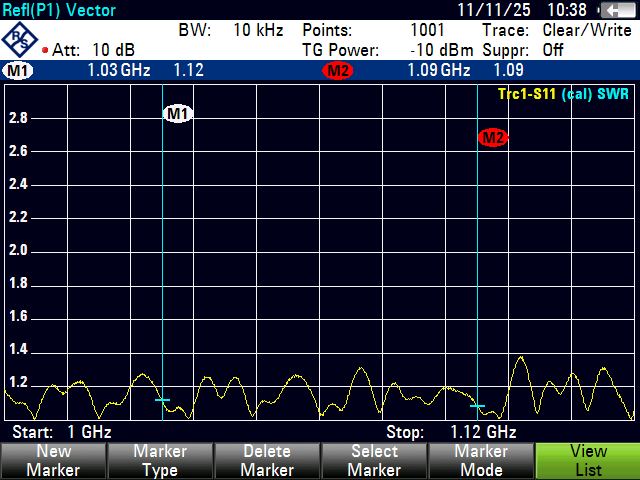Click the 1.4 y-axis scale label

pyautogui.click(x=18, y=349)
